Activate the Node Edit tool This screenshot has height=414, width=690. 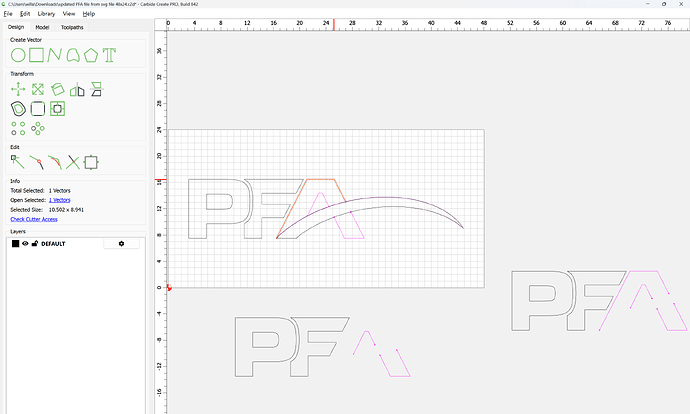[x=17, y=161]
